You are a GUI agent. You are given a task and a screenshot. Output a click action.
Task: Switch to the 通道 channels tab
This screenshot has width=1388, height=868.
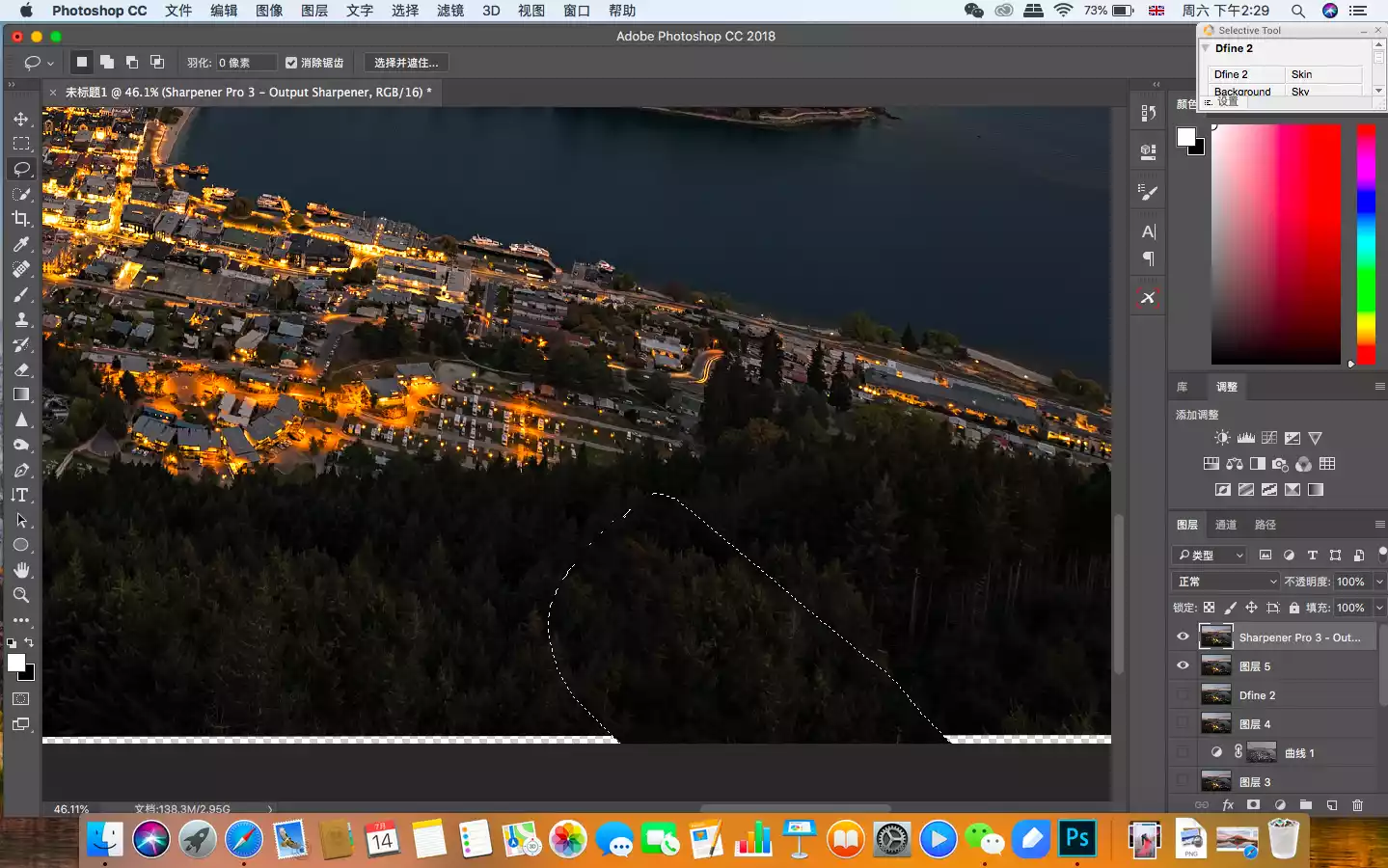1226,525
